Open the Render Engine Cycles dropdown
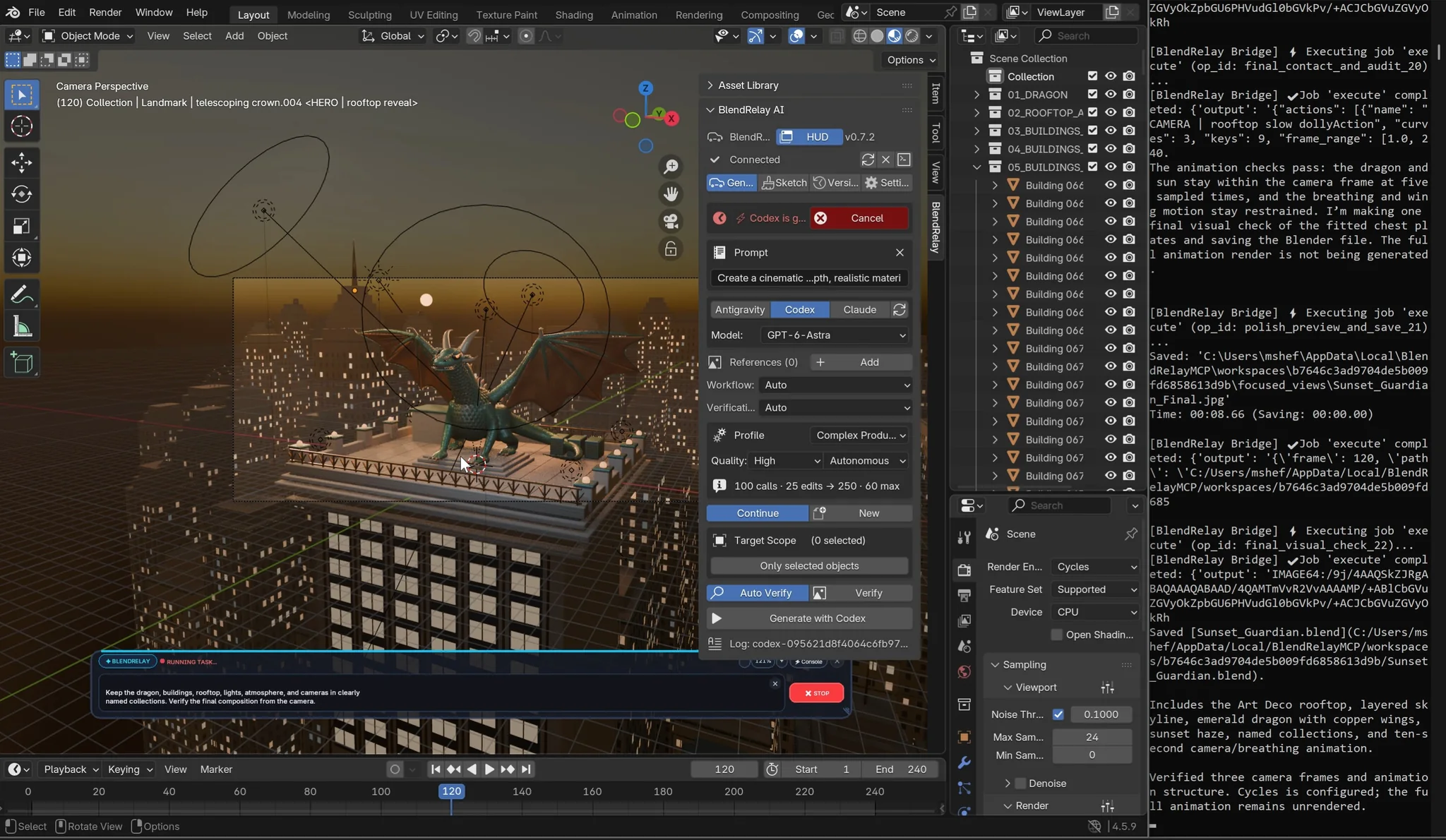The height and width of the screenshot is (840, 1446). 1095,567
